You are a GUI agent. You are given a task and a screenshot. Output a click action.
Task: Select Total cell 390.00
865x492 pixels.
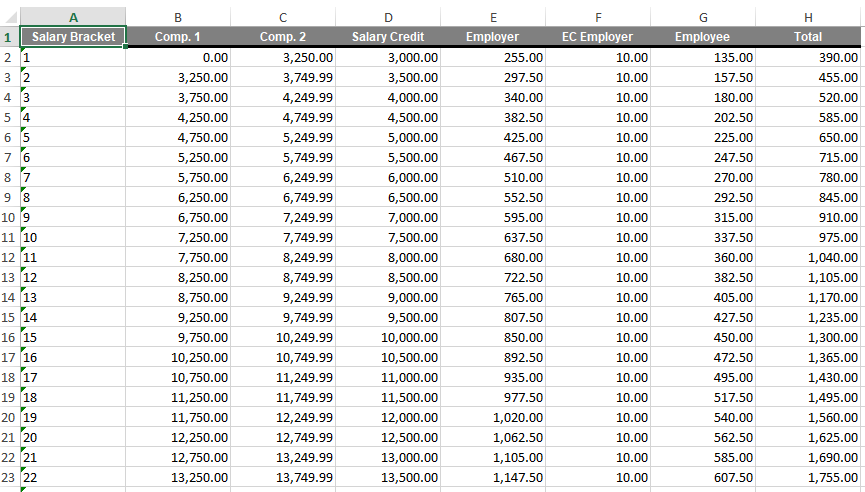(x=808, y=57)
